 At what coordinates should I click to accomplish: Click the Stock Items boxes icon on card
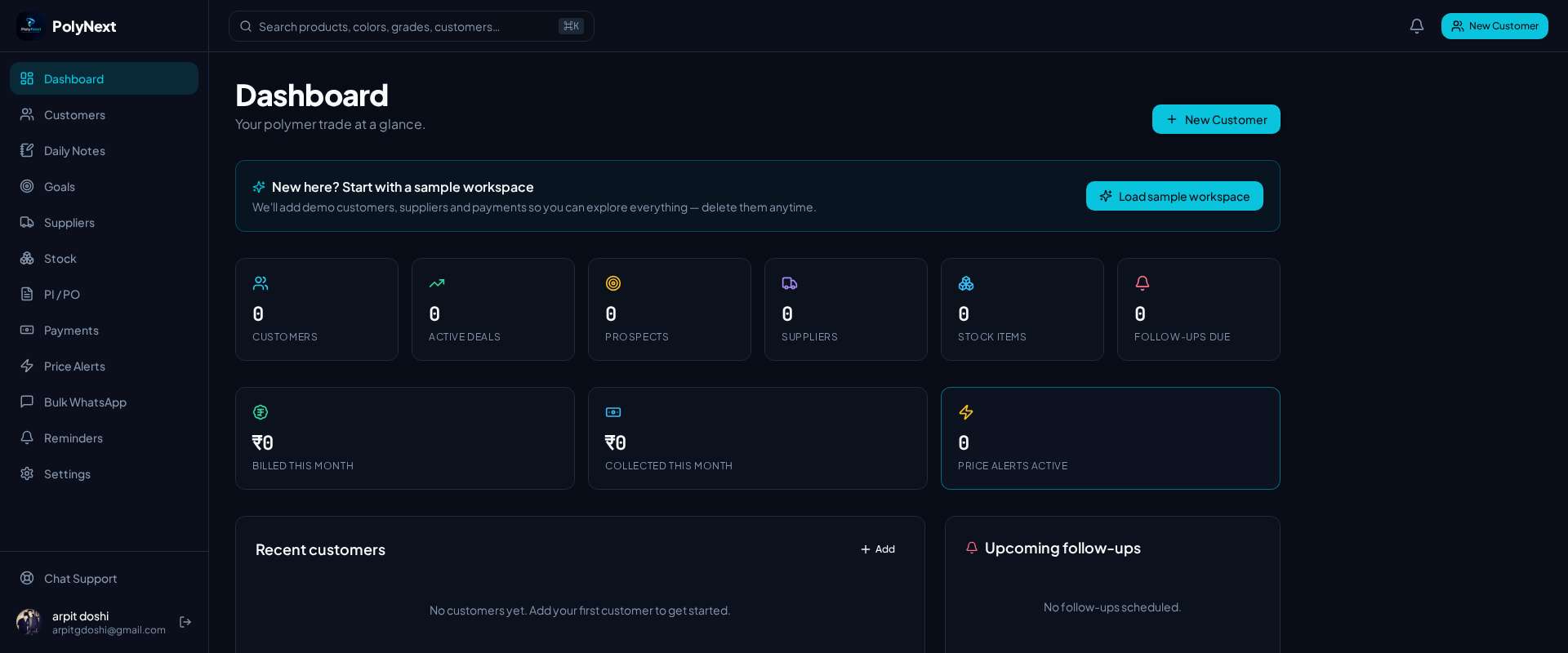[x=966, y=283]
